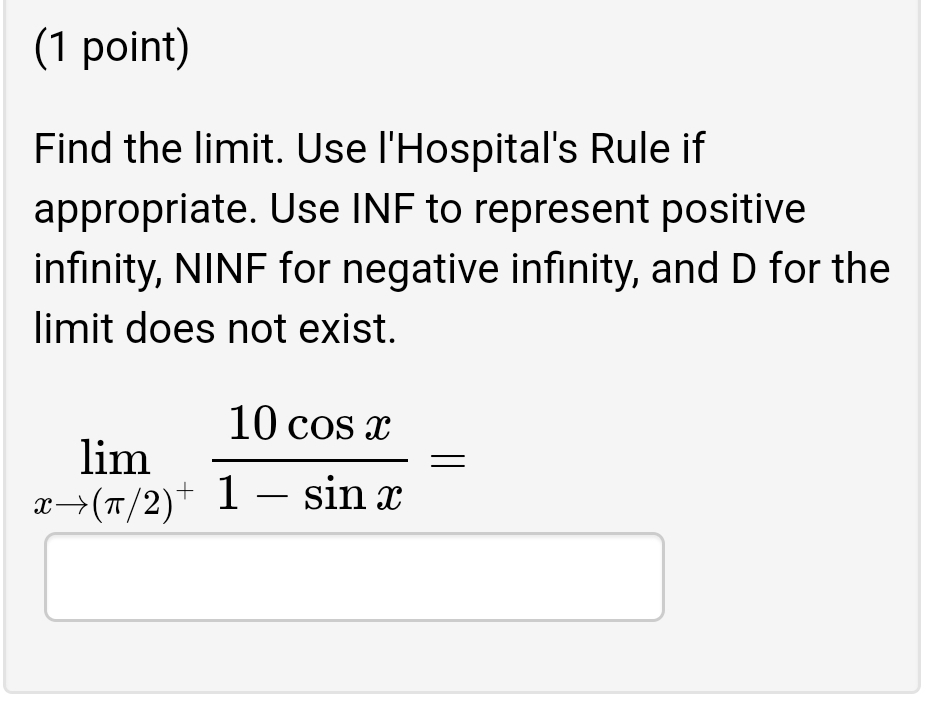The image size is (947, 719).
Task: Click the fraction "10 cos x" numerator
Action: [310, 422]
